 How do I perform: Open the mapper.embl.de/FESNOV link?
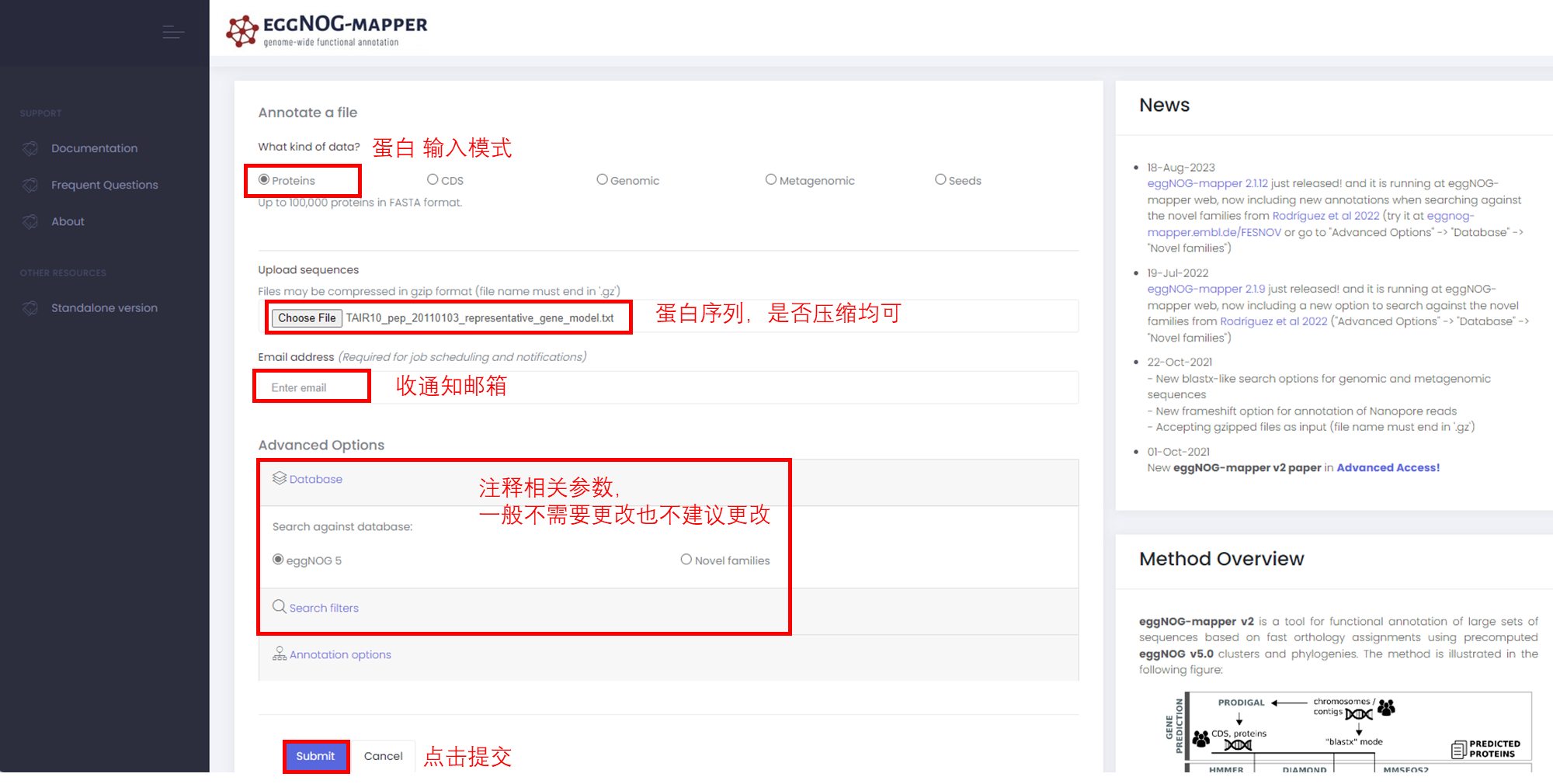1214,232
